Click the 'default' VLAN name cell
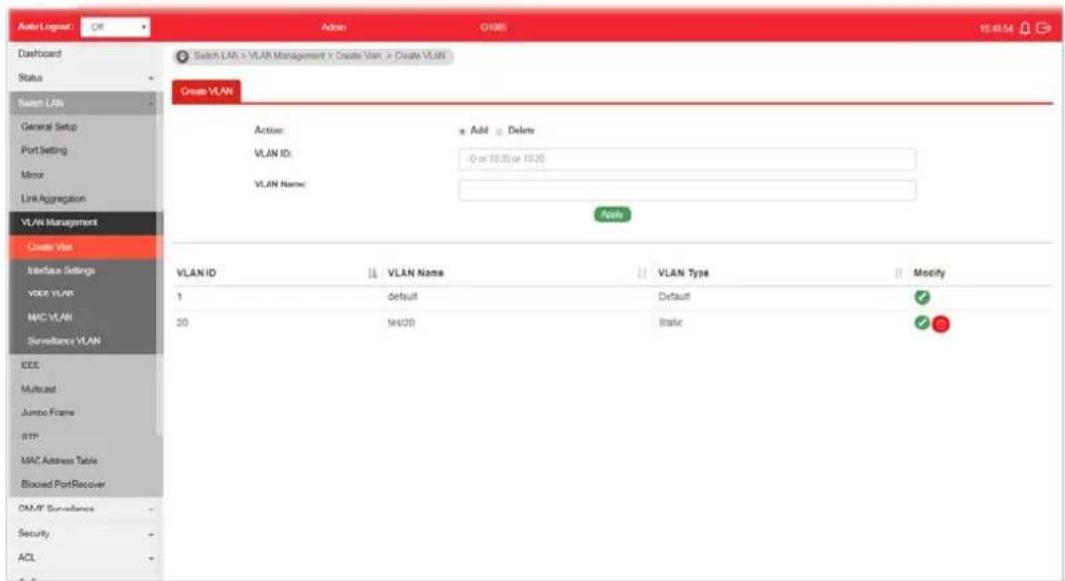Screen dimensions: 1065x581 402,297
